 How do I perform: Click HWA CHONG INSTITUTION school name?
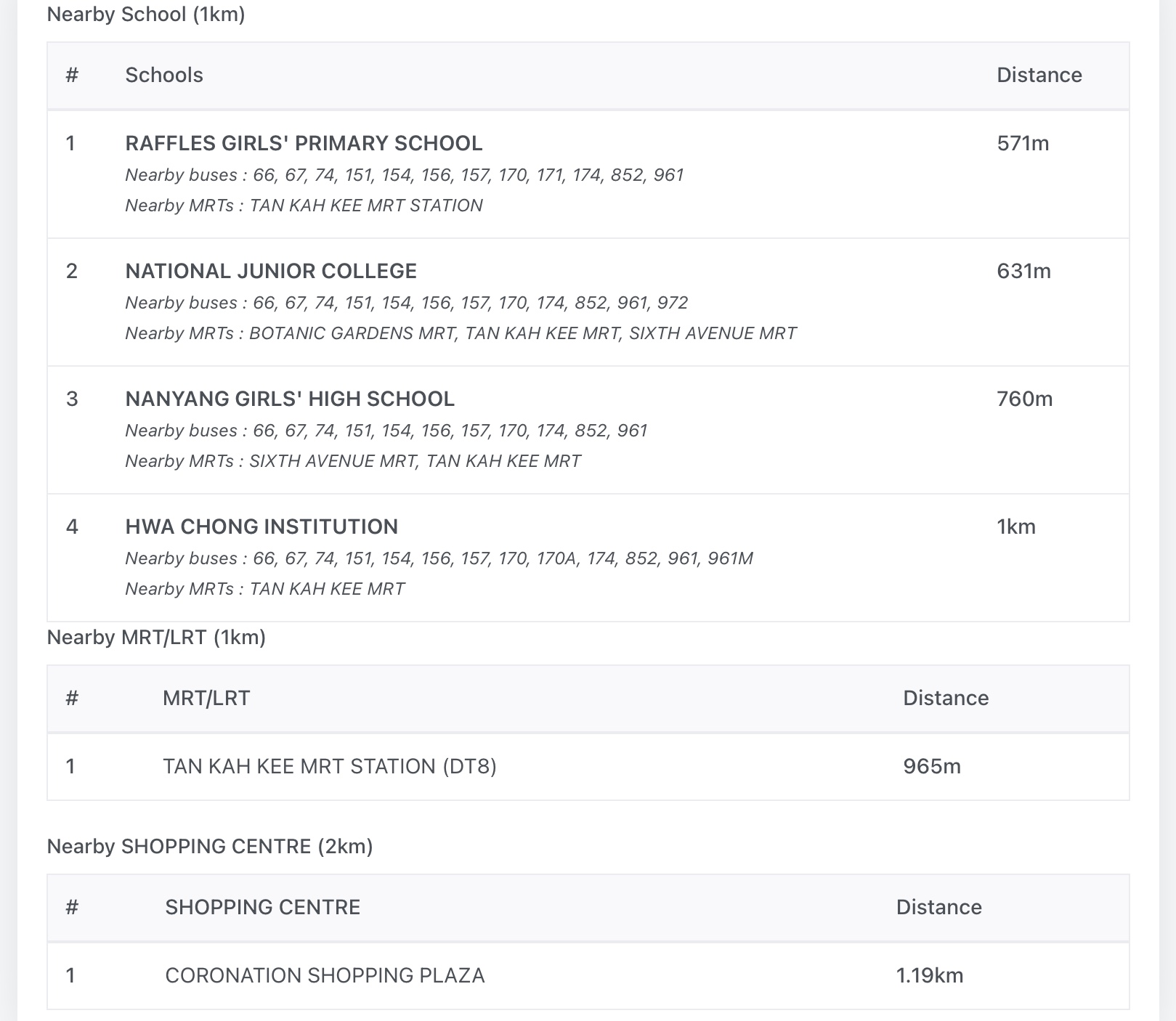(261, 526)
